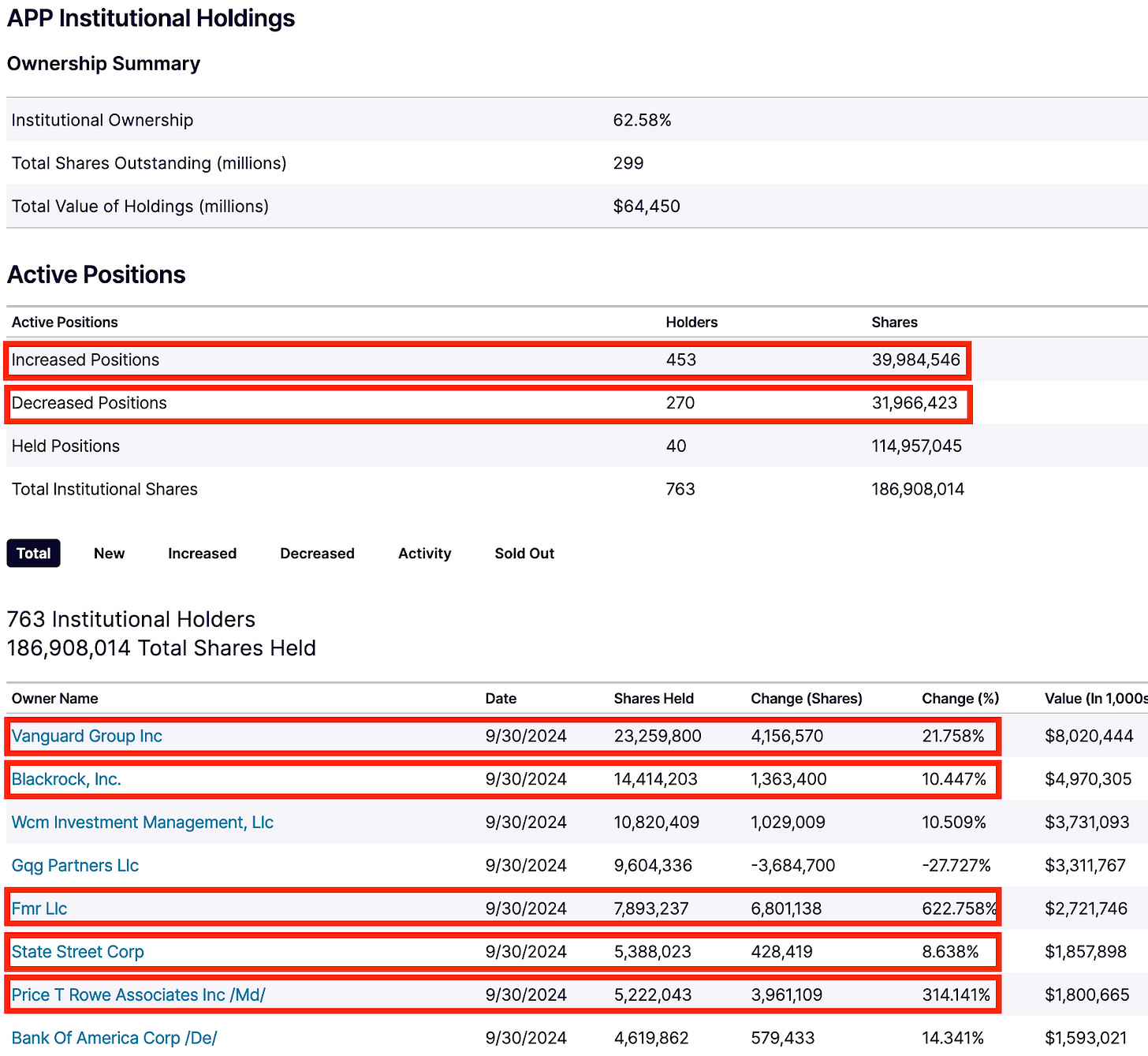The width and height of the screenshot is (1148, 1056).
Task: Switch to the New tab
Action: pos(109,553)
